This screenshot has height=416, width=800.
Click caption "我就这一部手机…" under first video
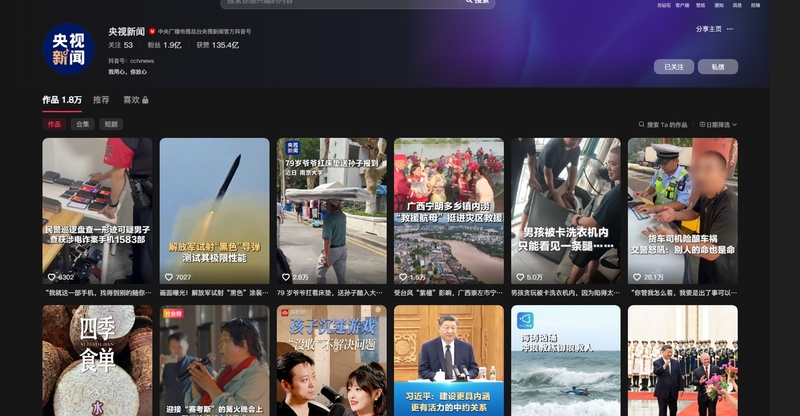97,293
